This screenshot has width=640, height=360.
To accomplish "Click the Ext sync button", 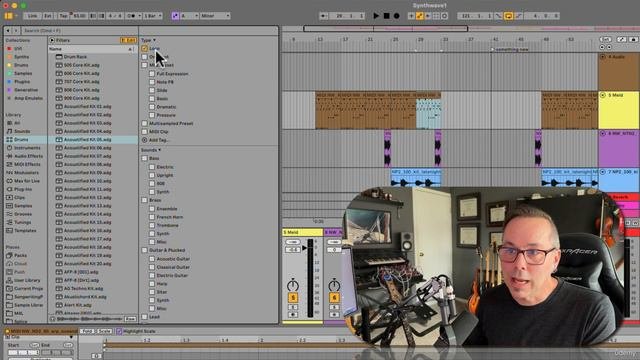I will click(x=48, y=16).
